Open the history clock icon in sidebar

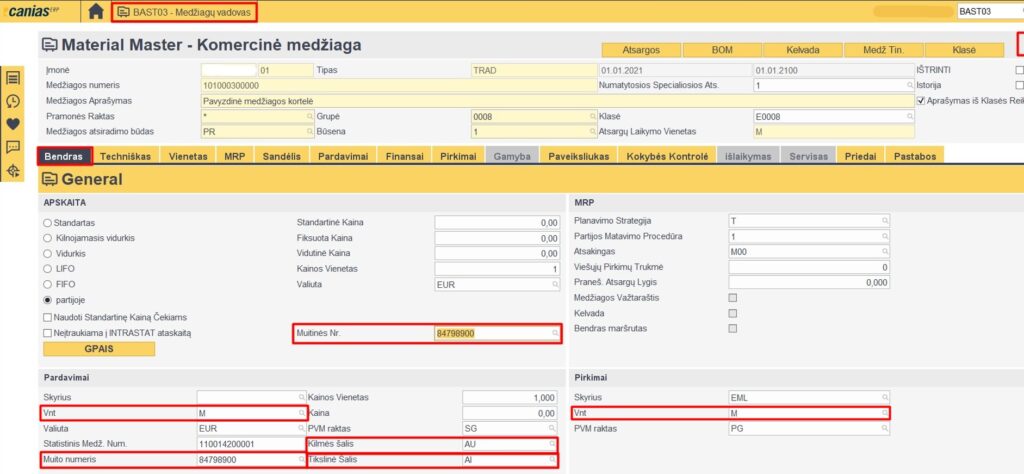(13, 102)
